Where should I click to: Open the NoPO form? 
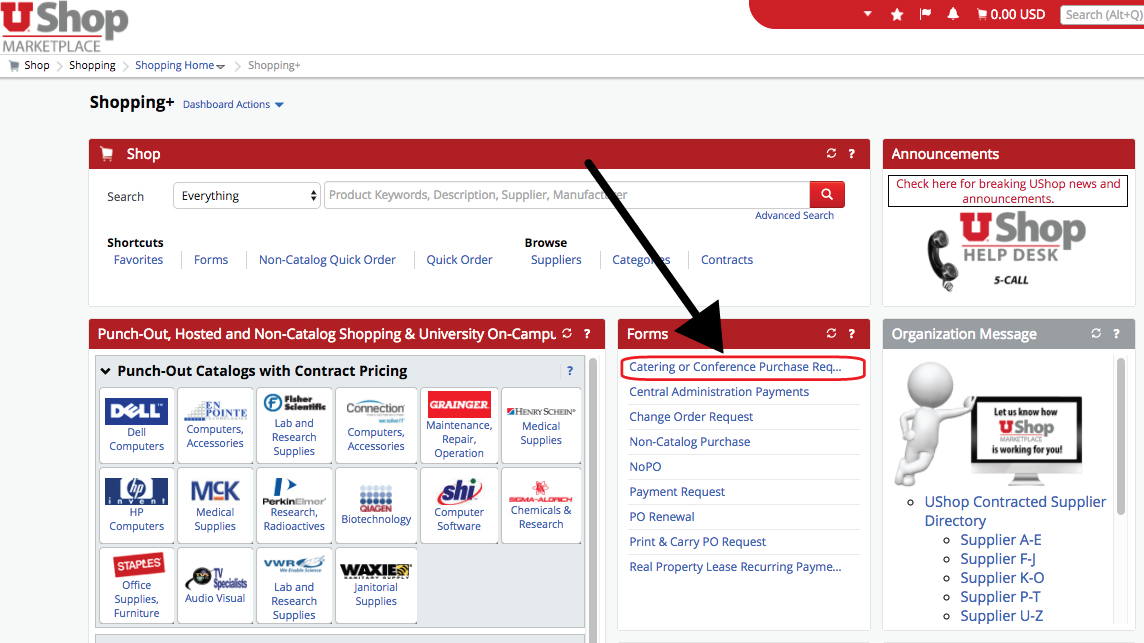click(x=645, y=466)
